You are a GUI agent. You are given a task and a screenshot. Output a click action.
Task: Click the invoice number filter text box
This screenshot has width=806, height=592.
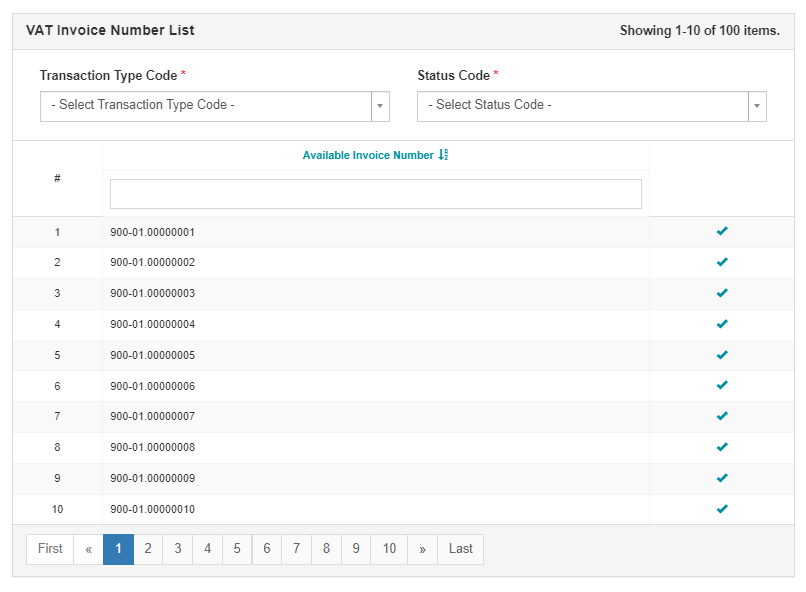pyautogui.click(x=375, y=194)
